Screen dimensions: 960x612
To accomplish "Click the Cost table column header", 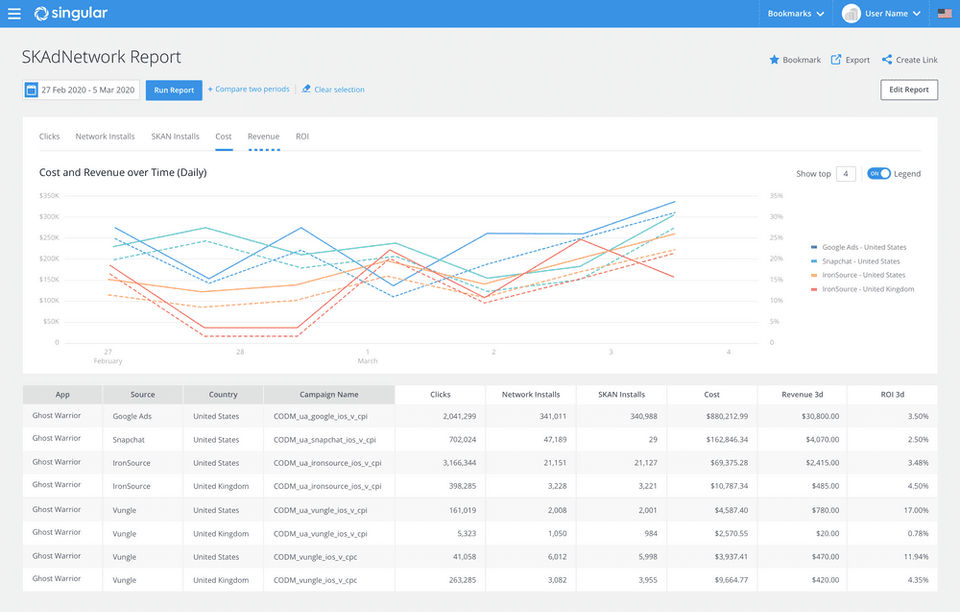I will [712, 395].
